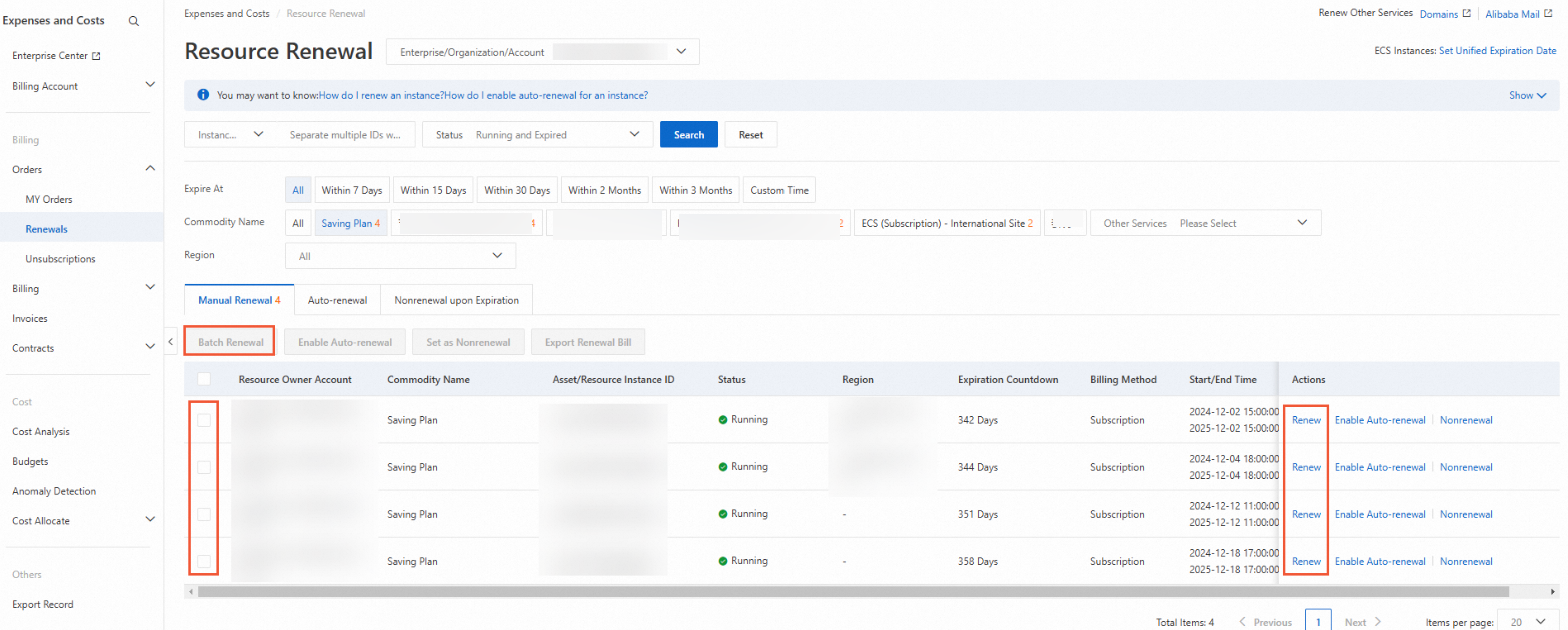Check the select-all checkbox in table header
Image resolution: width=1568 pixels, height=630 pixels.
(x=204, y=379)
